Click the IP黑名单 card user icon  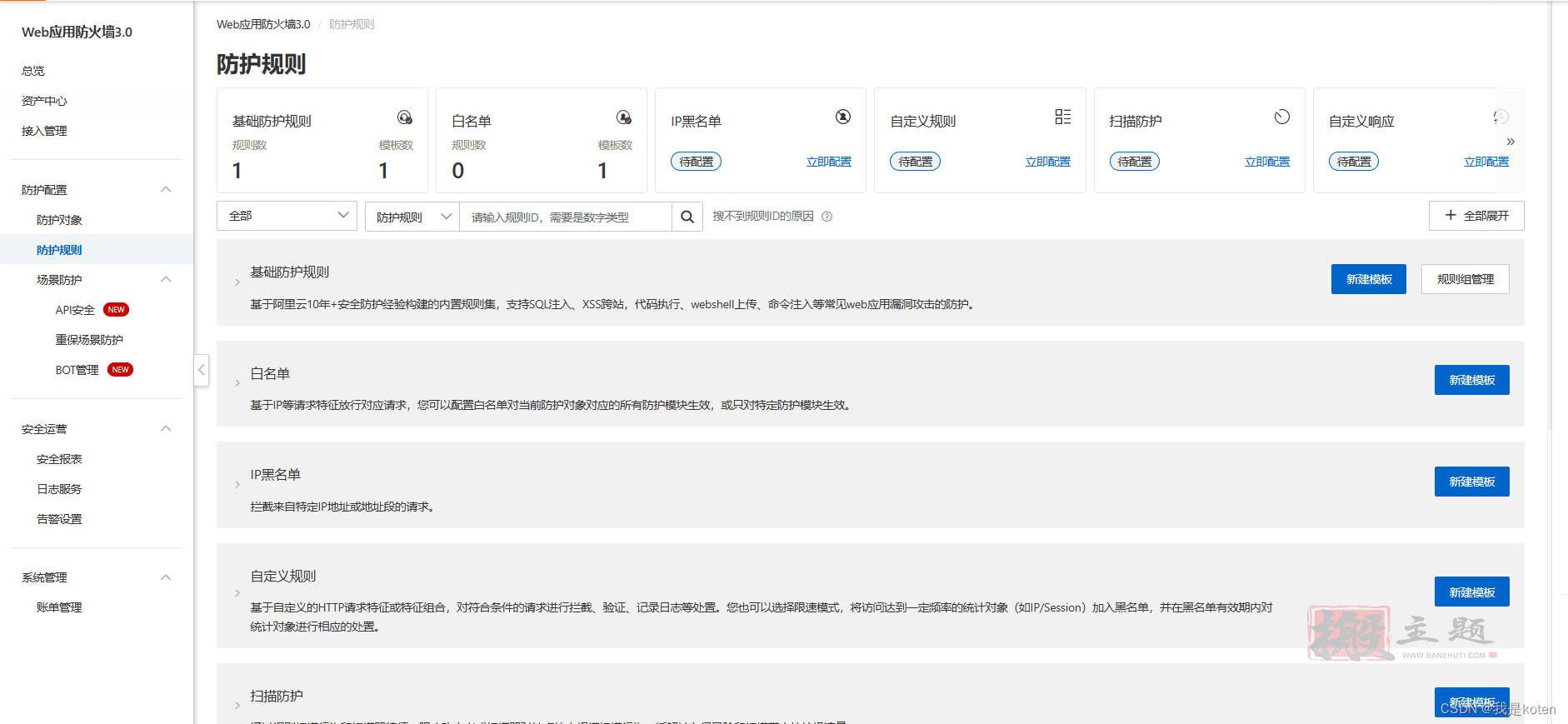click(843, 117)
